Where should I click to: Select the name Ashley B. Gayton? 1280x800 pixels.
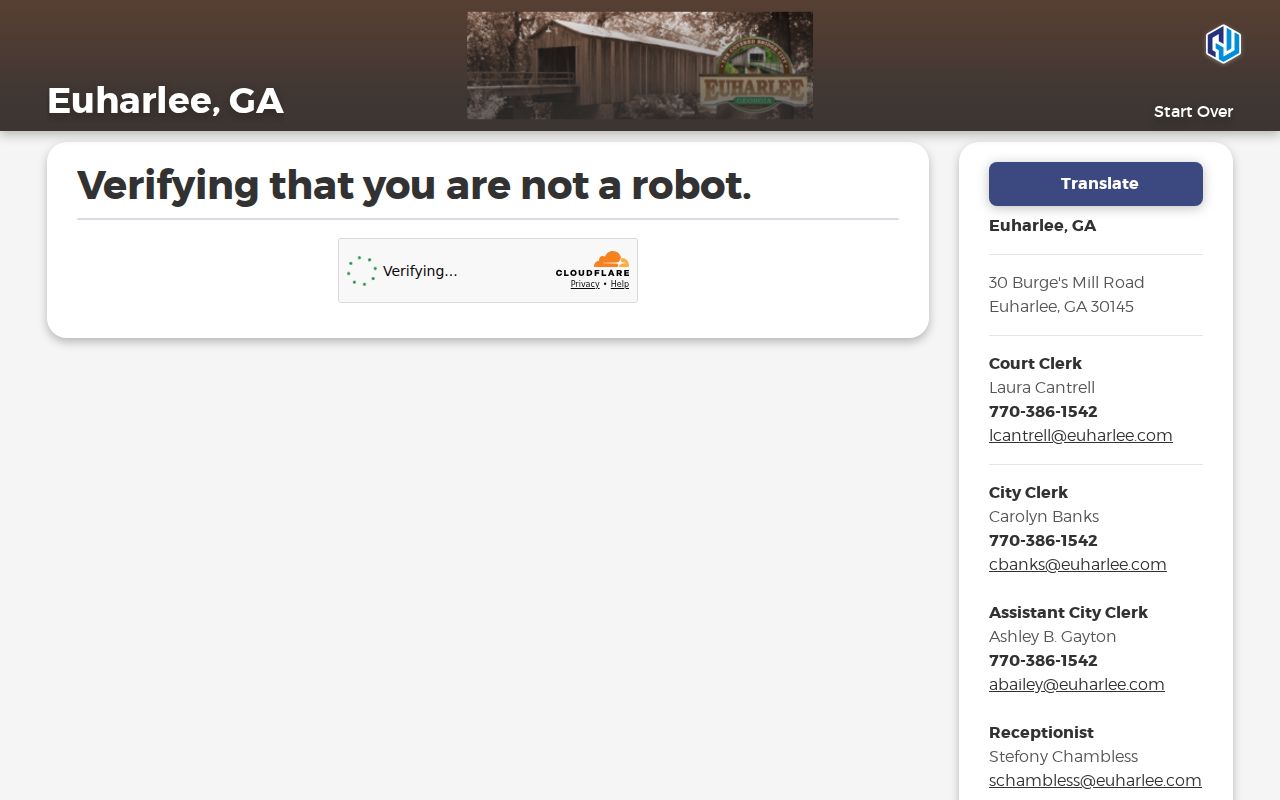[1052, 637]
